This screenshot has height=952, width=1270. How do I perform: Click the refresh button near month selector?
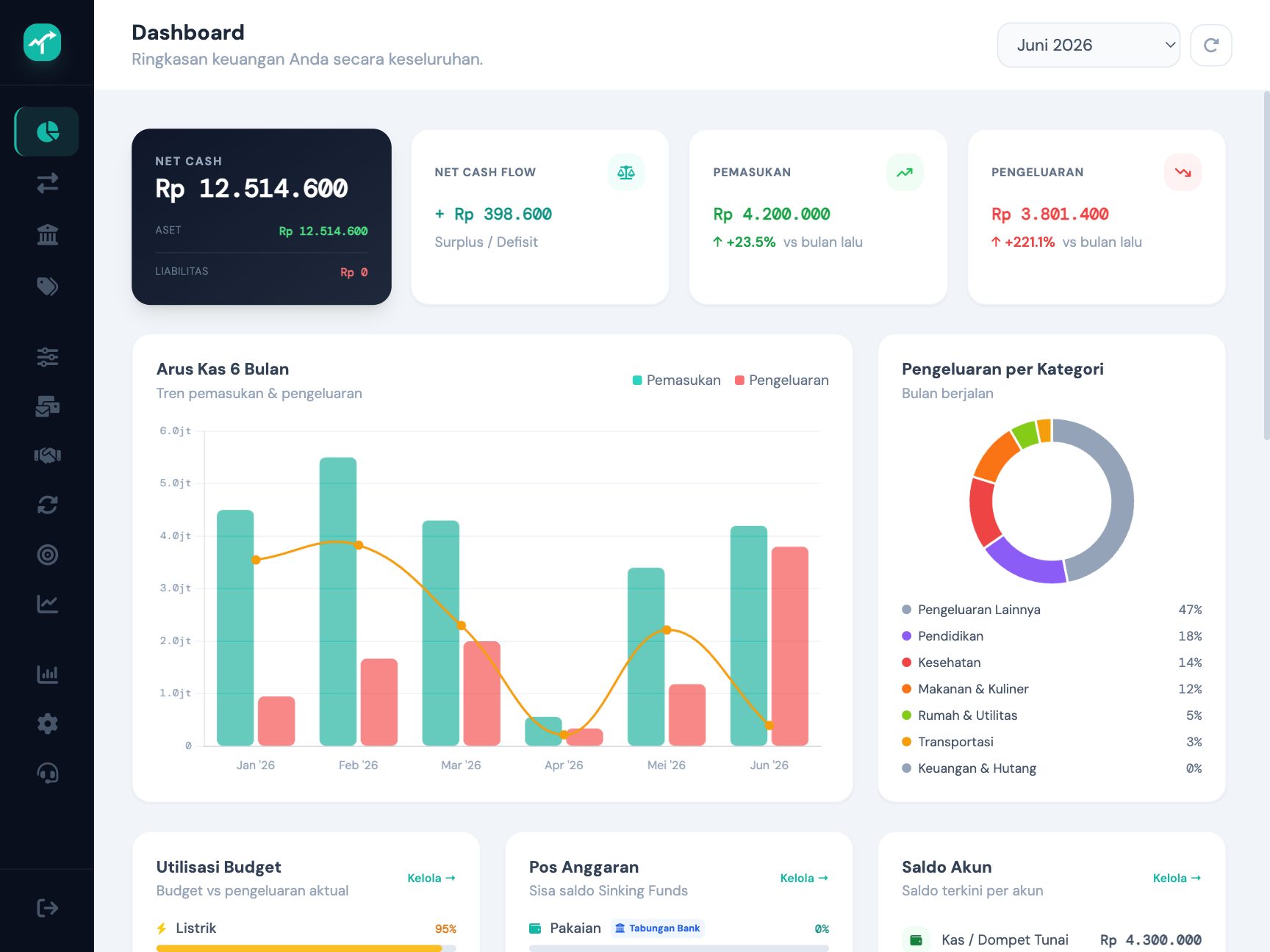tap(1211, 45)
